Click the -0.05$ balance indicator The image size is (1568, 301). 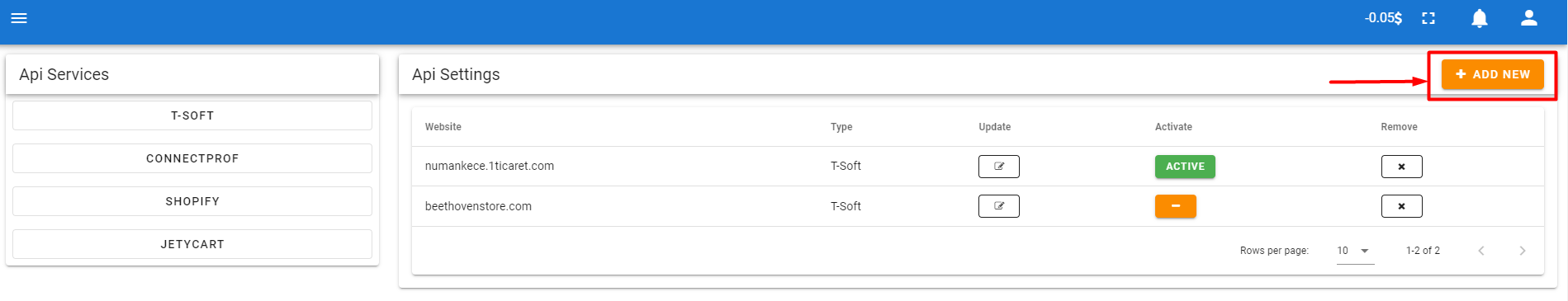(x=1383, y=18)
